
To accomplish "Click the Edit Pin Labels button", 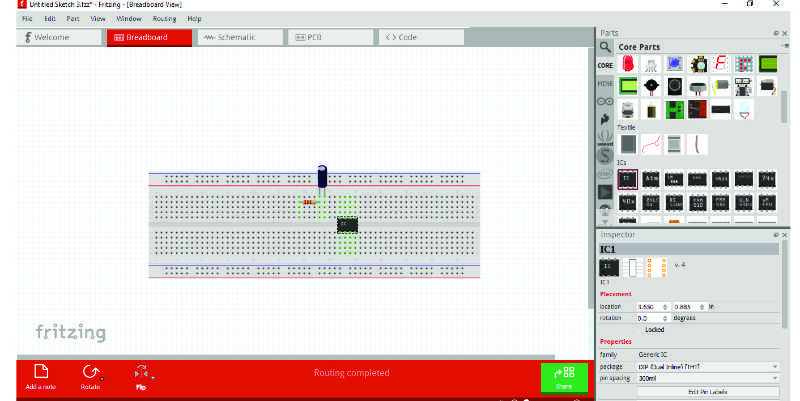I will (708, 391).
